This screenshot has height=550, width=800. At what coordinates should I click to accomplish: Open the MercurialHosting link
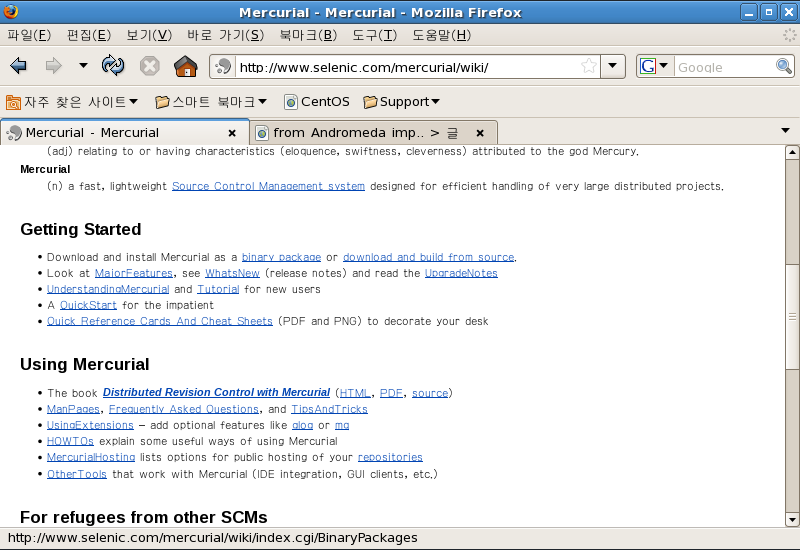(x=91, y=457)
